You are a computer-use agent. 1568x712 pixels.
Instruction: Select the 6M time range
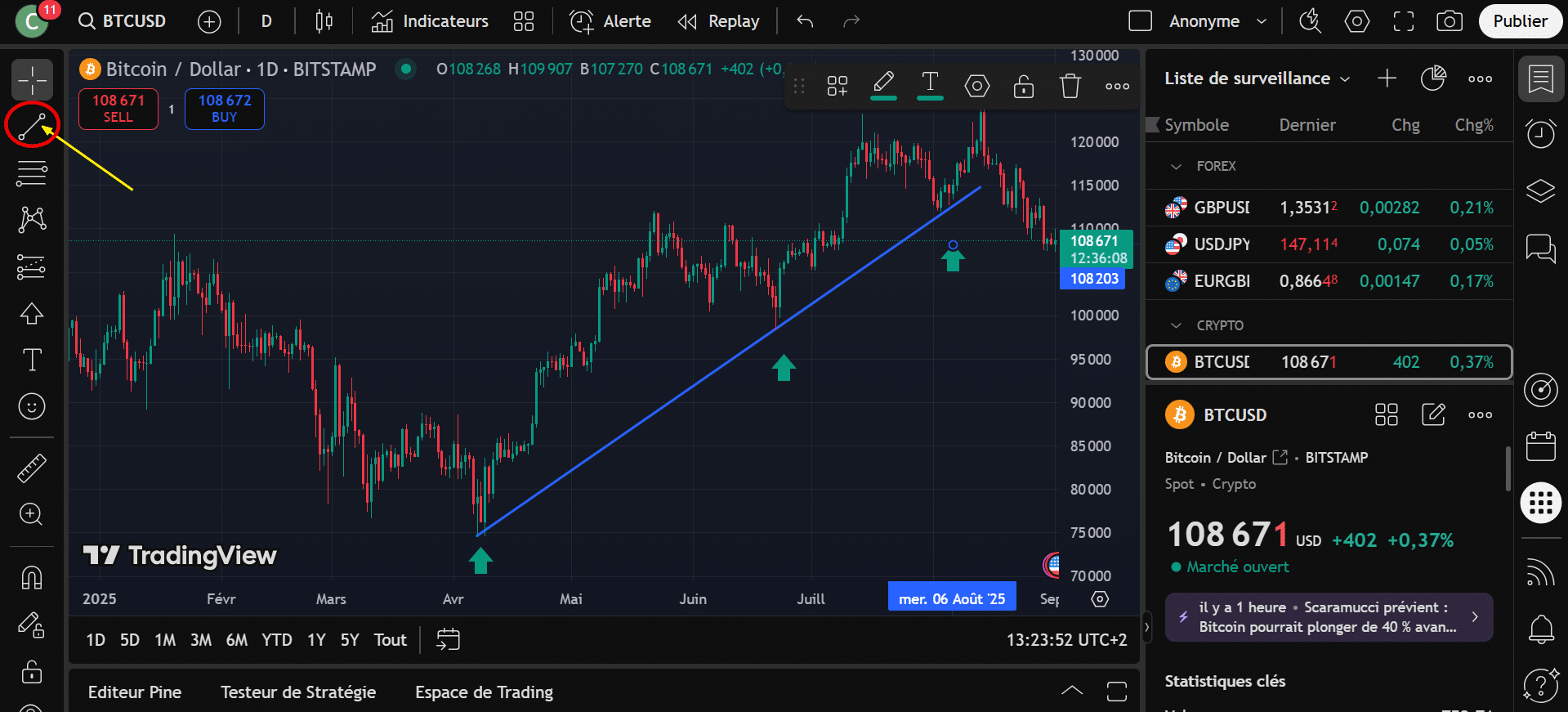click(x=236, y=640)
